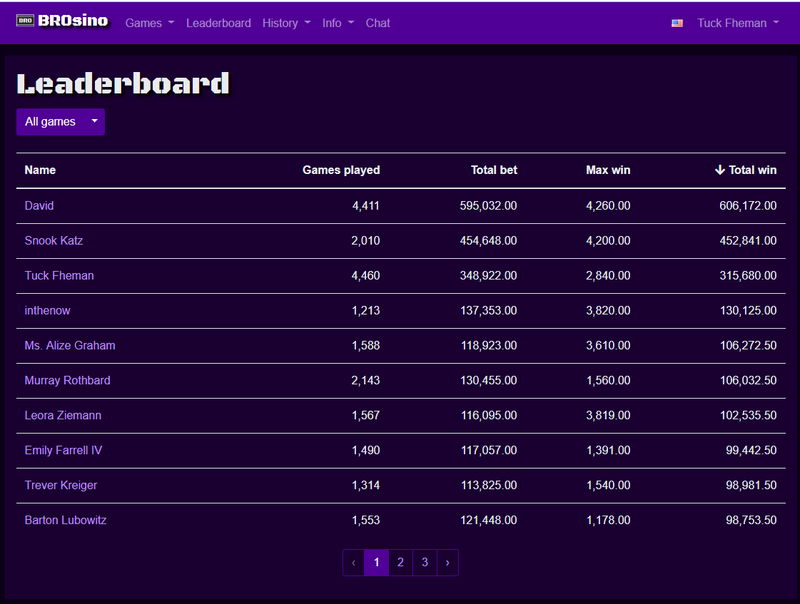Click Leora Ziemann max win 3,819.00
This screenshot has height=604, width=800.
click(x=608, y=415)
